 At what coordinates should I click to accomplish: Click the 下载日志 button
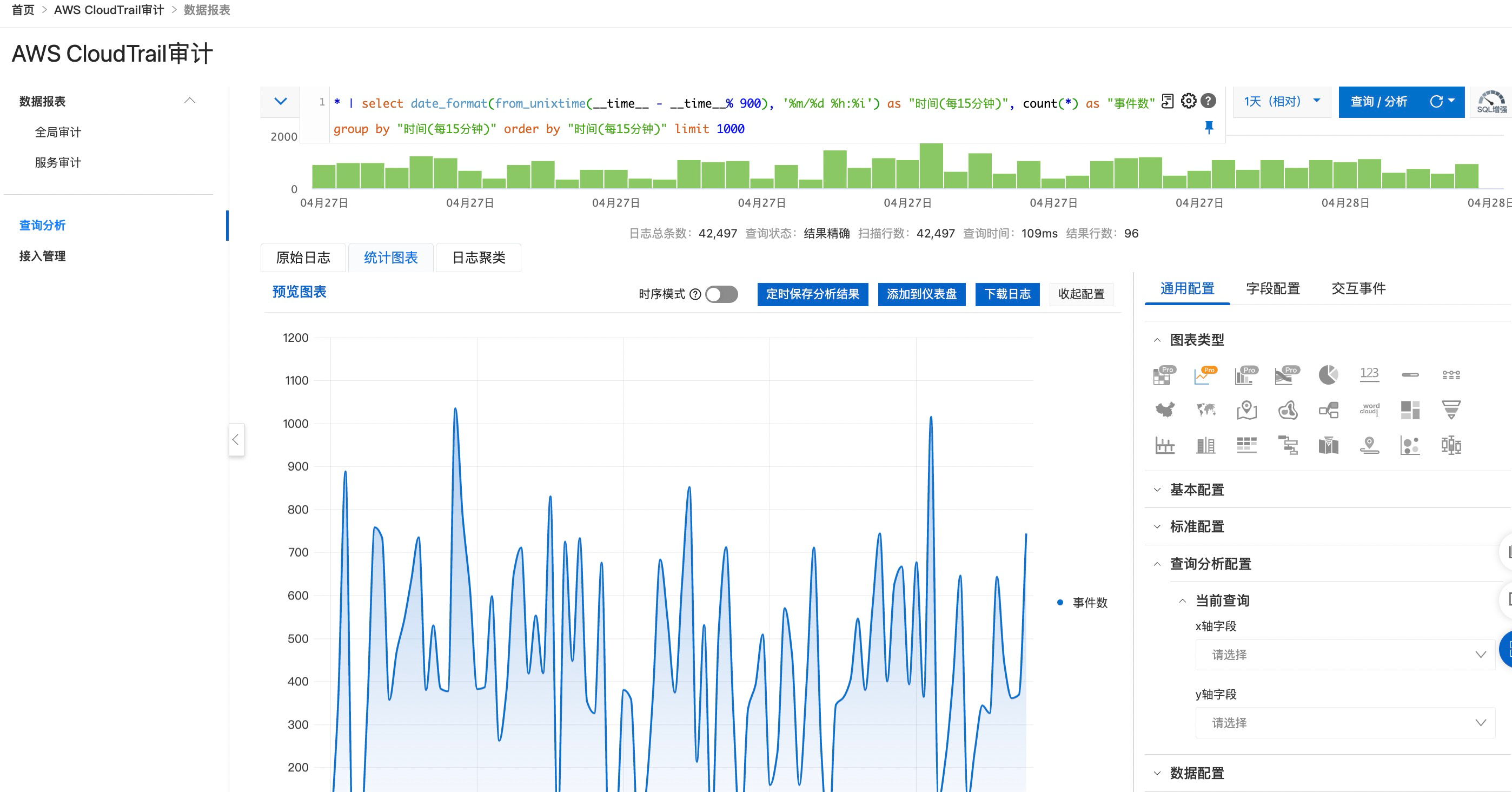[1006, 294]
